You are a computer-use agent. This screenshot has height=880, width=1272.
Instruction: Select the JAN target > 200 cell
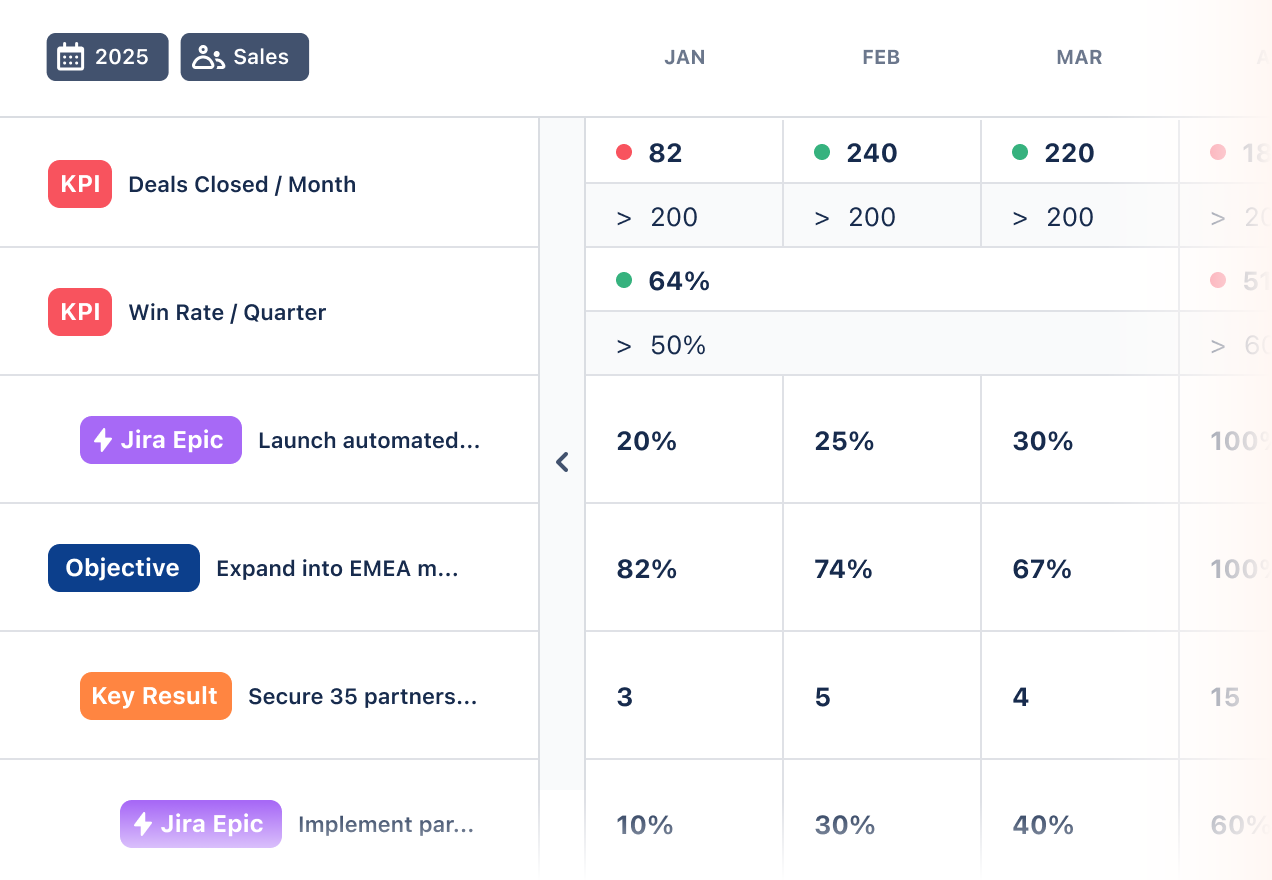point(684,216)
